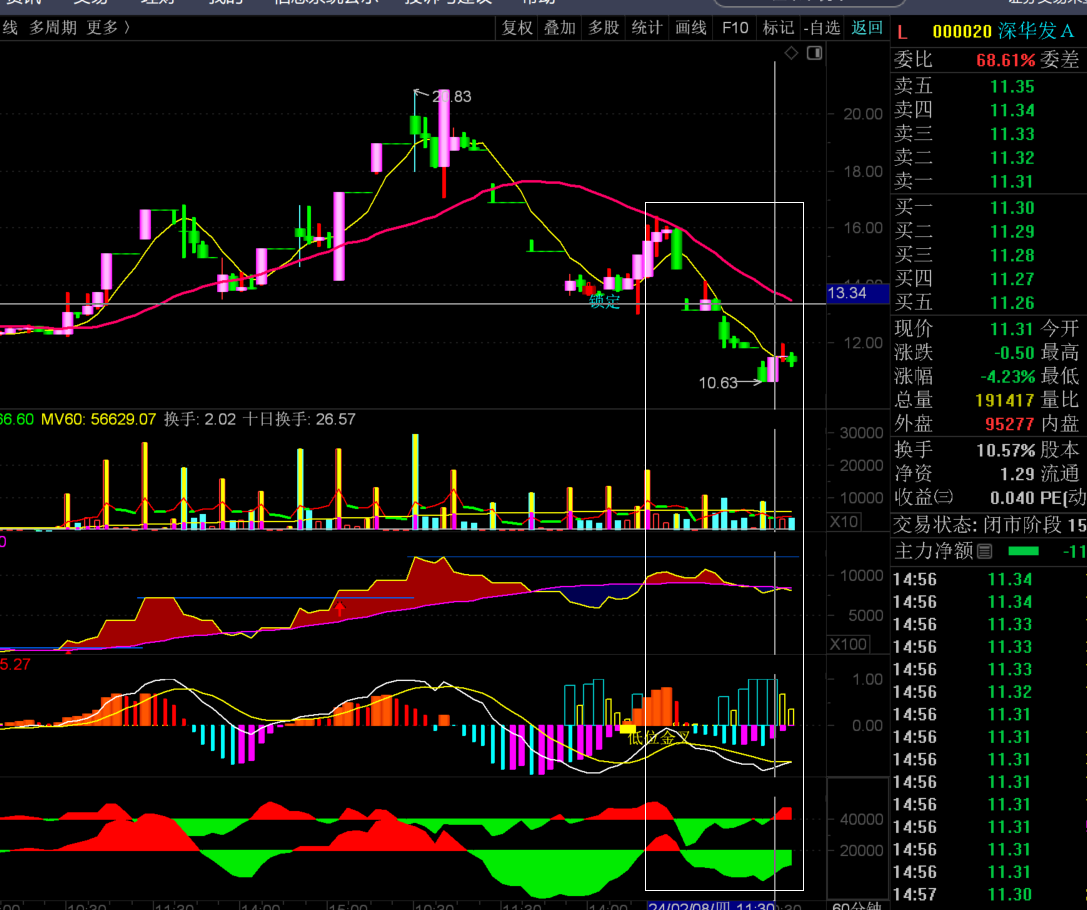1087x910 pixels.
Task: Click the X10 volume scale box
Action: 844,521
